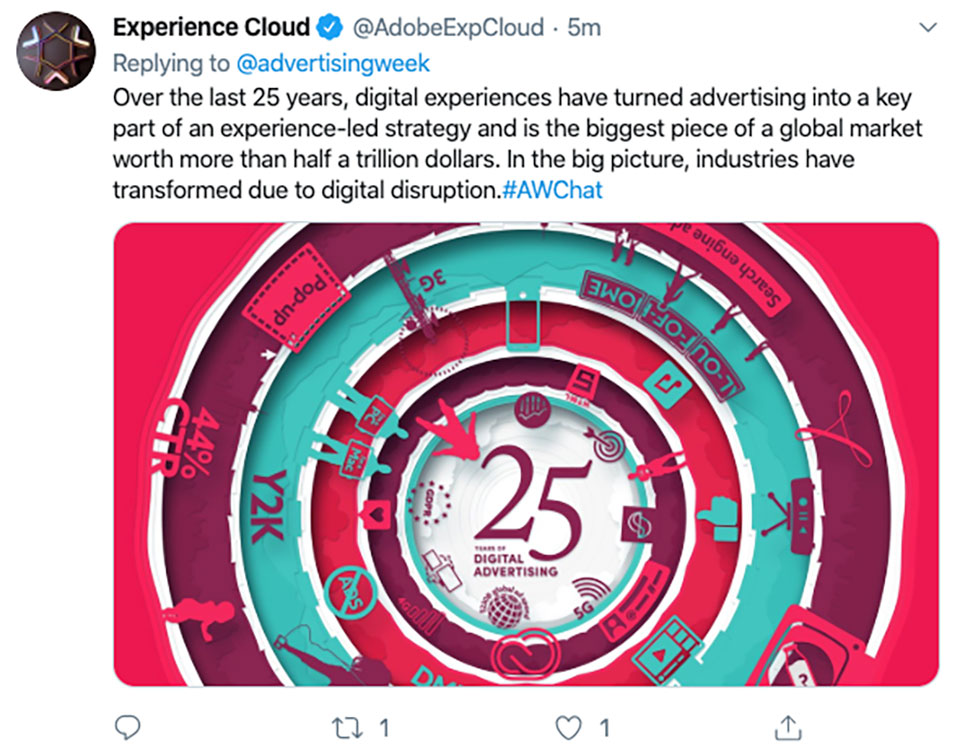Like the tweet with the heart icon
Viewport: 960px width, 753px height.
point(568,728)
